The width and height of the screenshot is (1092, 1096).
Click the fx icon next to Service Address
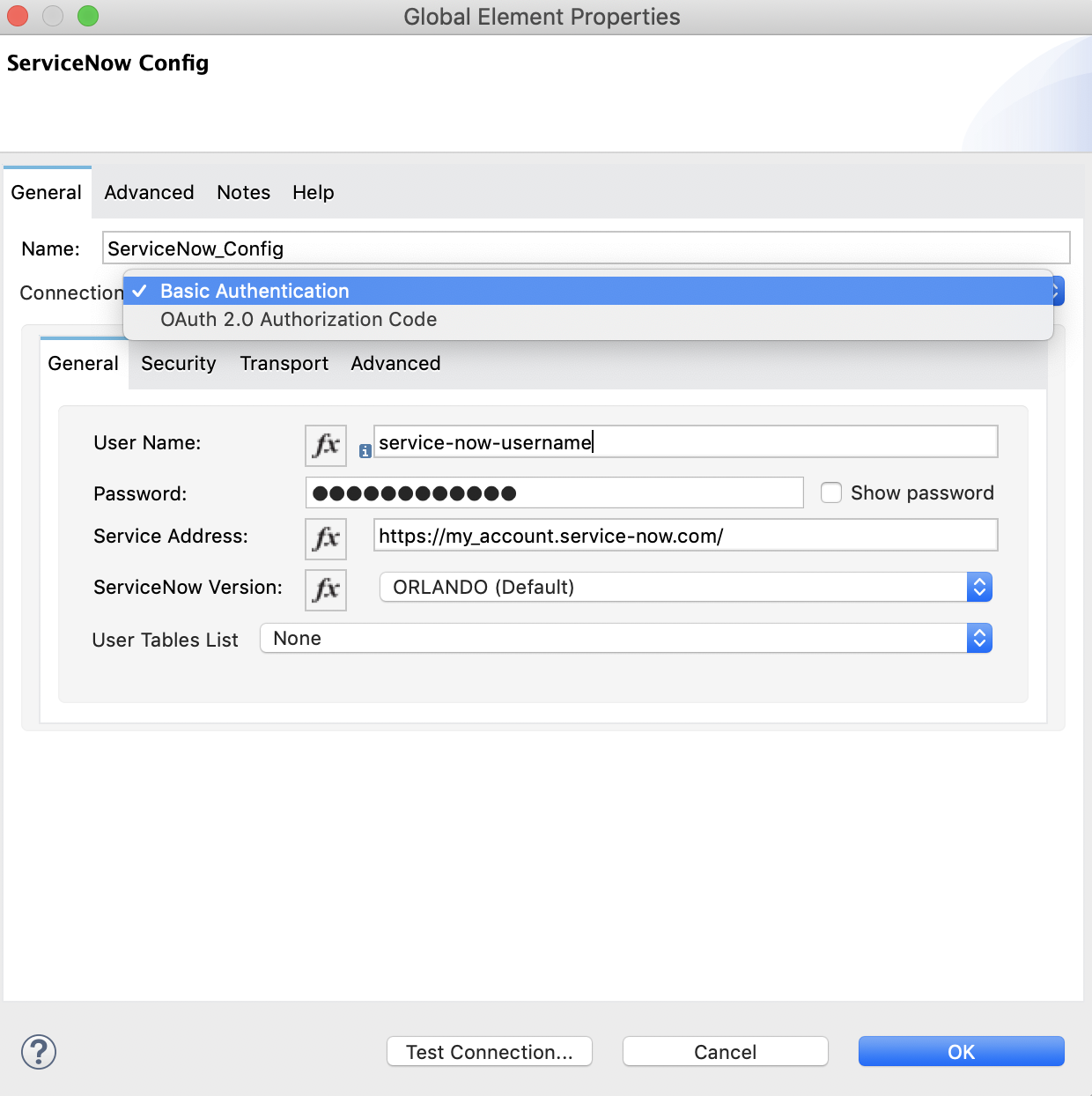(x=325, y=538)
